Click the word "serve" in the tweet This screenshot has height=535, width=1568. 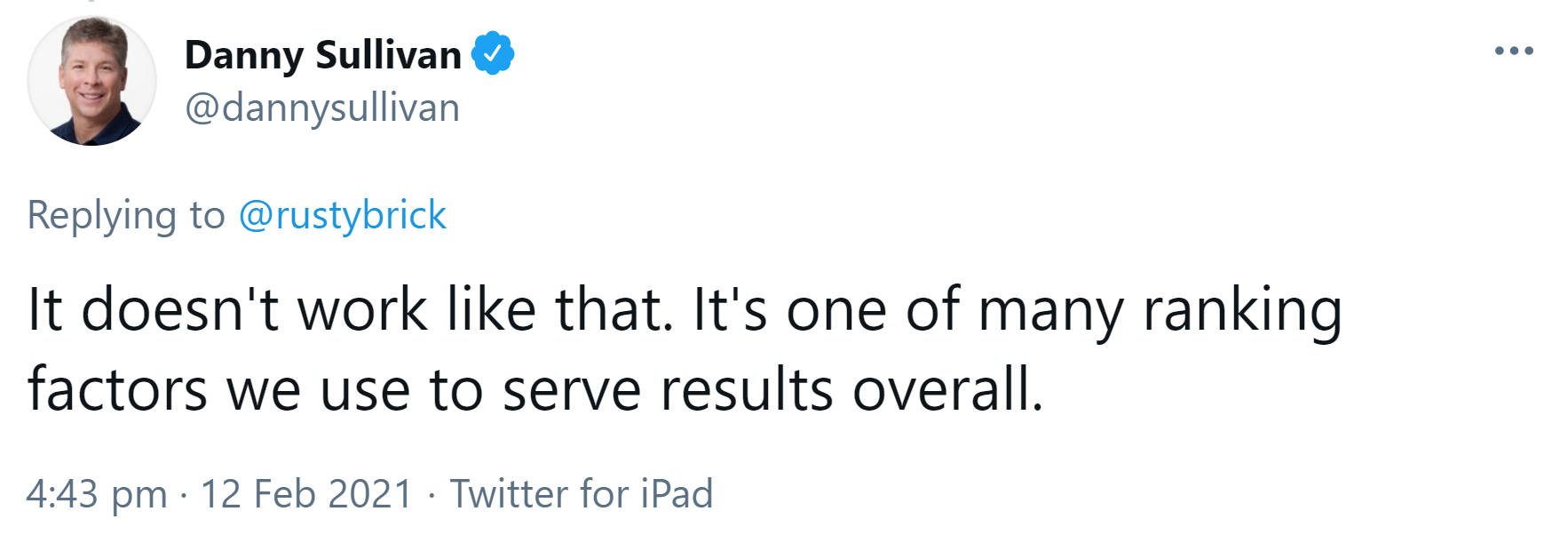pos(571,391)
